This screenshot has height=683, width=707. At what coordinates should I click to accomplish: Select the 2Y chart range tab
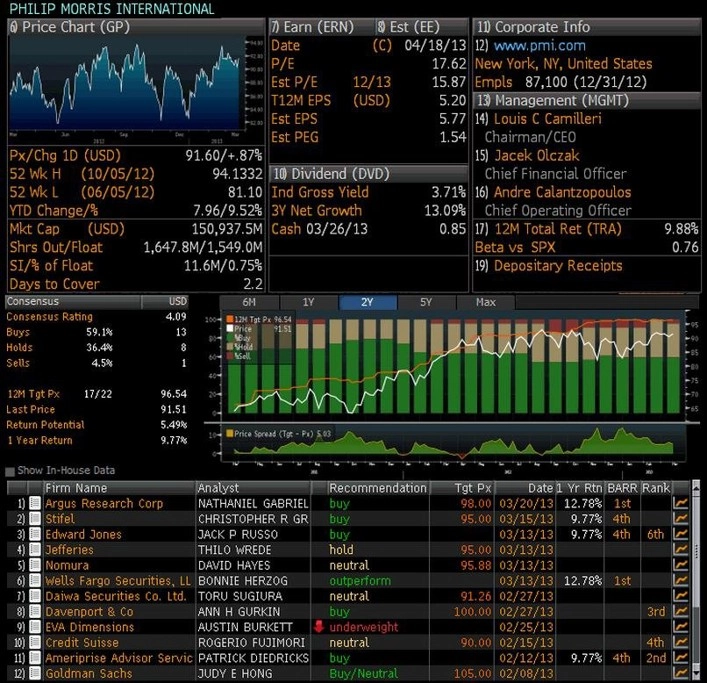pyautogui.click(x=367, y=302)
